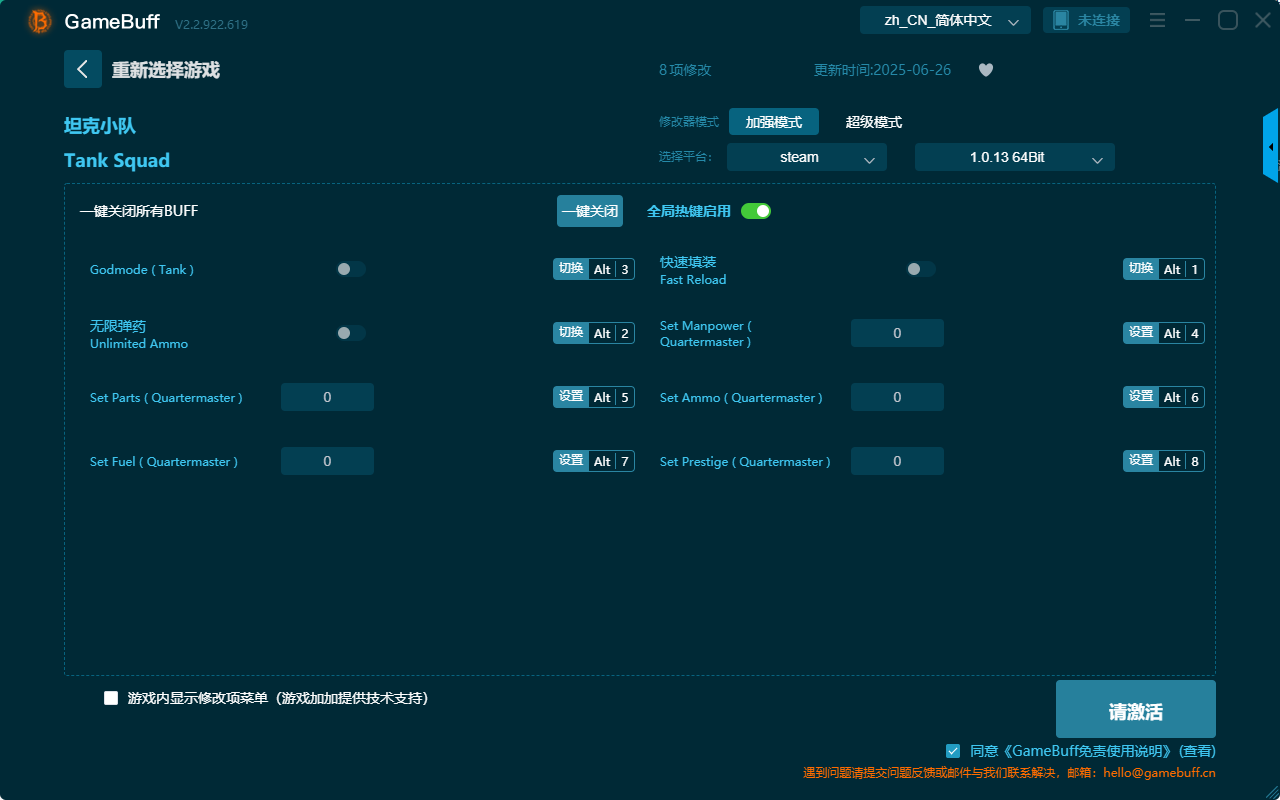Enable the Godmode (Tank) switch
This screenshot has height=800, width=1280.
tap(350, 269)
